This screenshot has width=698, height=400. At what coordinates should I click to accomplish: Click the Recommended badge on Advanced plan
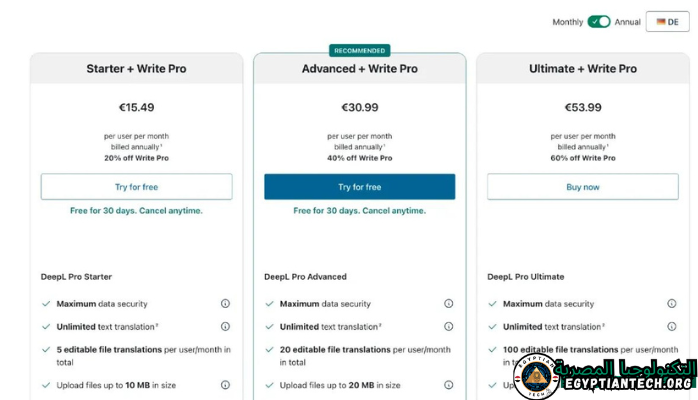(359, 50)
